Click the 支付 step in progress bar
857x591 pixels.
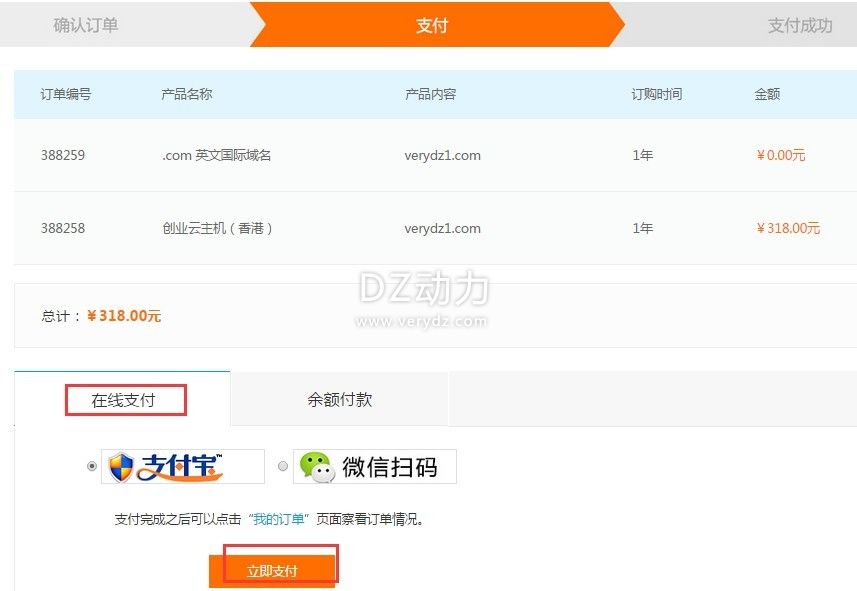pyautogui.click(x=432, y=25)
